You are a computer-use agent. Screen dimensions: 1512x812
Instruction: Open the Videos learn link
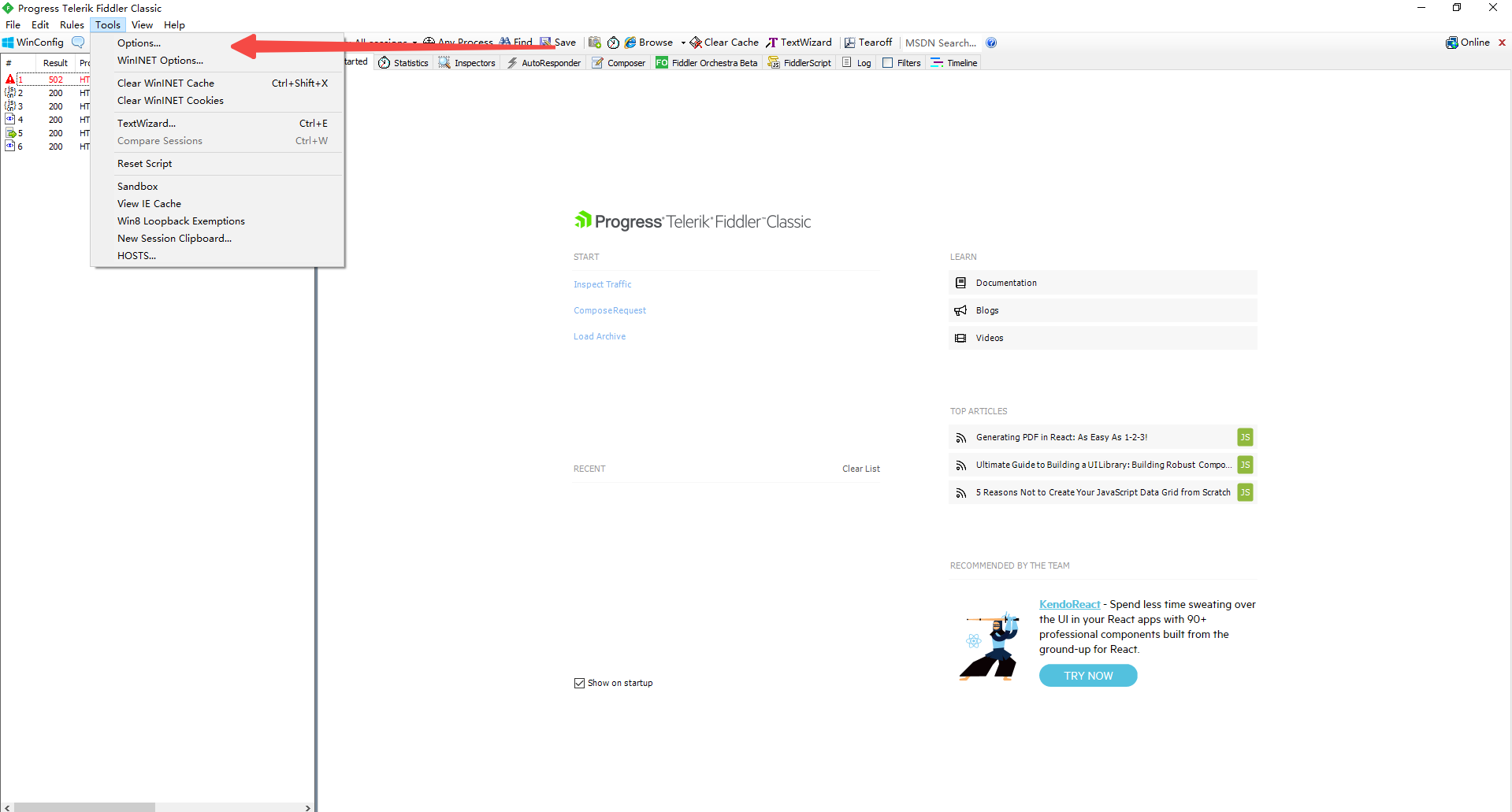coord(1103,338)
